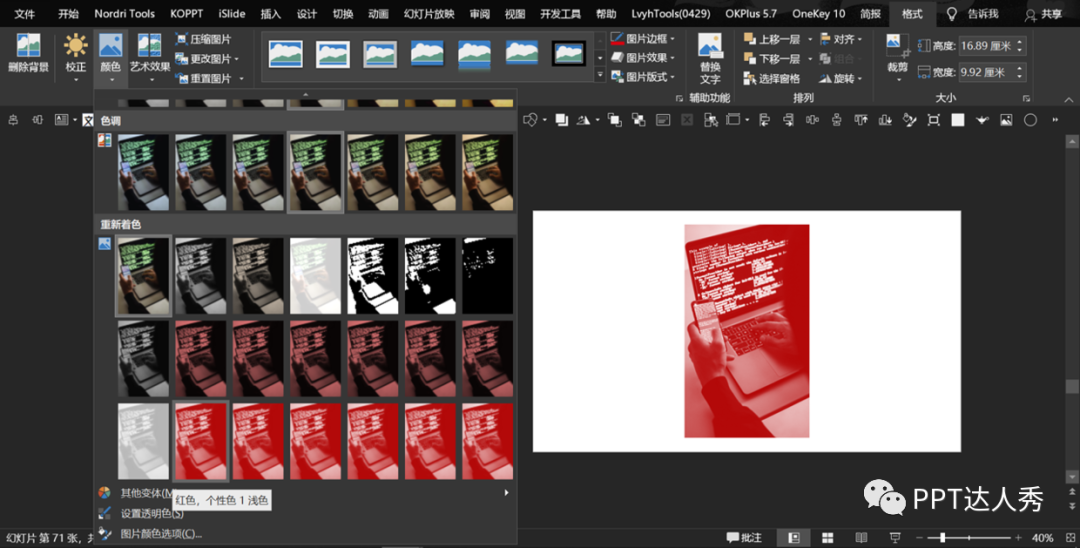
Task: Switch to slide sorter view
Action: click(x=828, y=538)
